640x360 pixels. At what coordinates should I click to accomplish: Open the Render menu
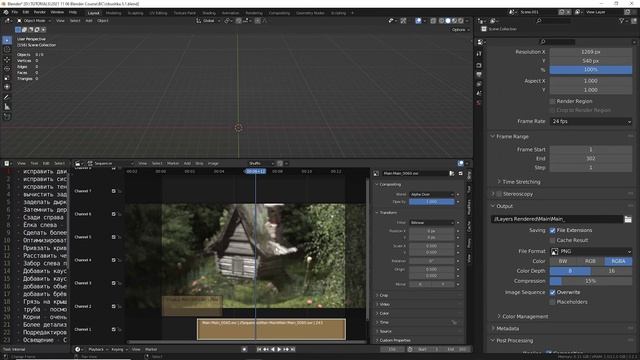pyautogui.click(x=40, y=12)
